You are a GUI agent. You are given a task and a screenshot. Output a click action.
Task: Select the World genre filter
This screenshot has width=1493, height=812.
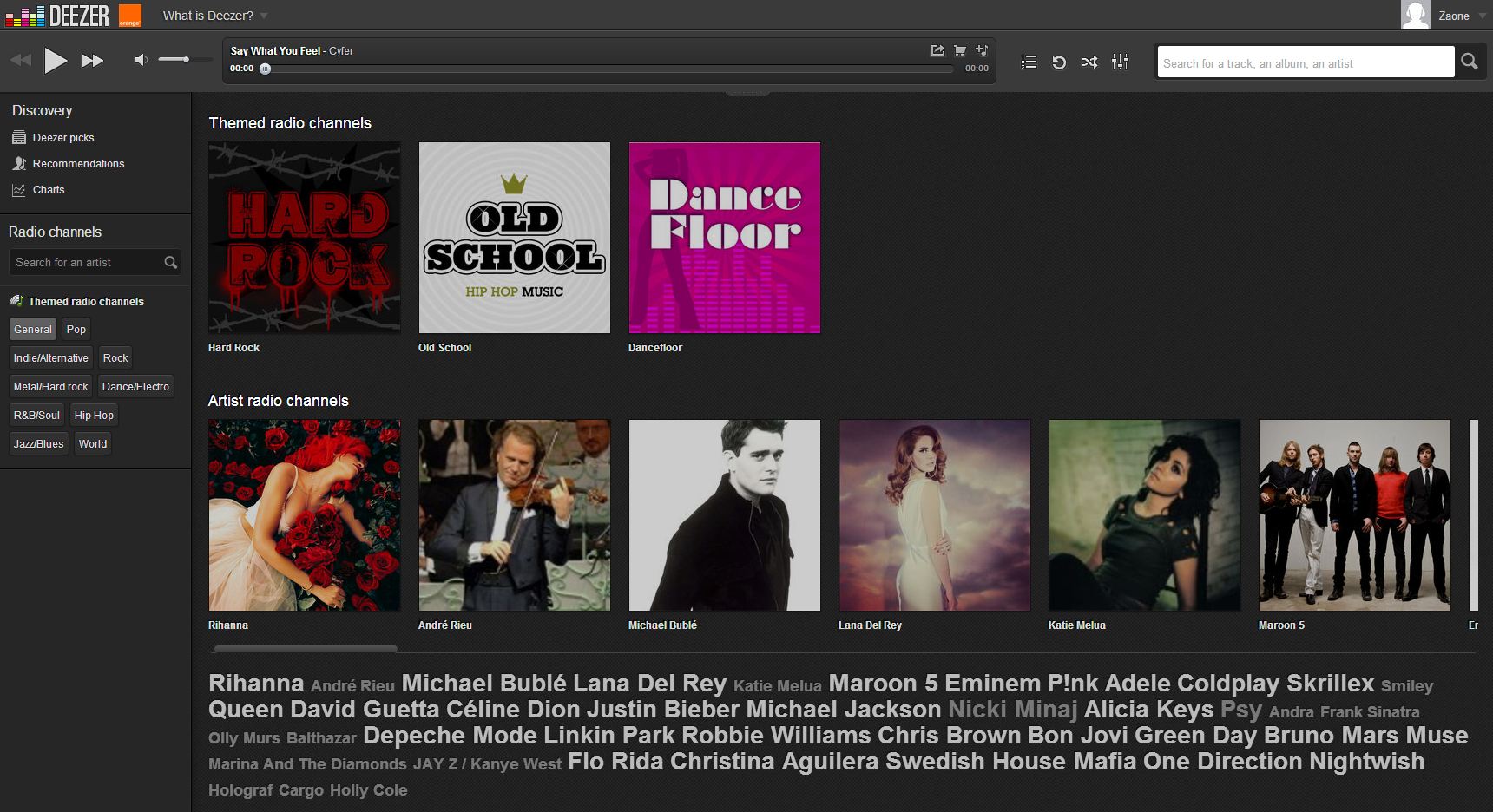93,443
